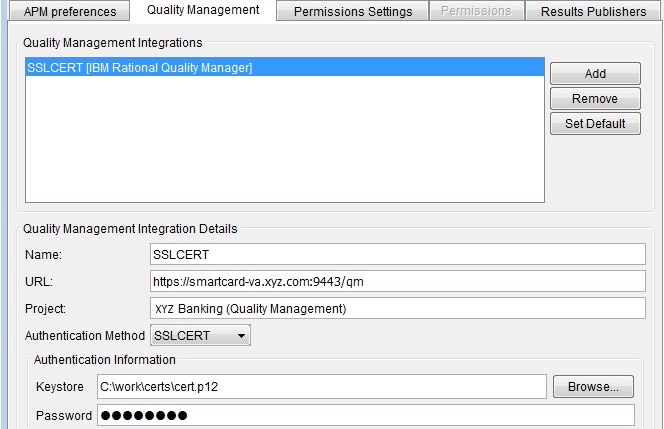Focus the Password field
Viewport: 664px width, 429px height.
click(365, 415)
